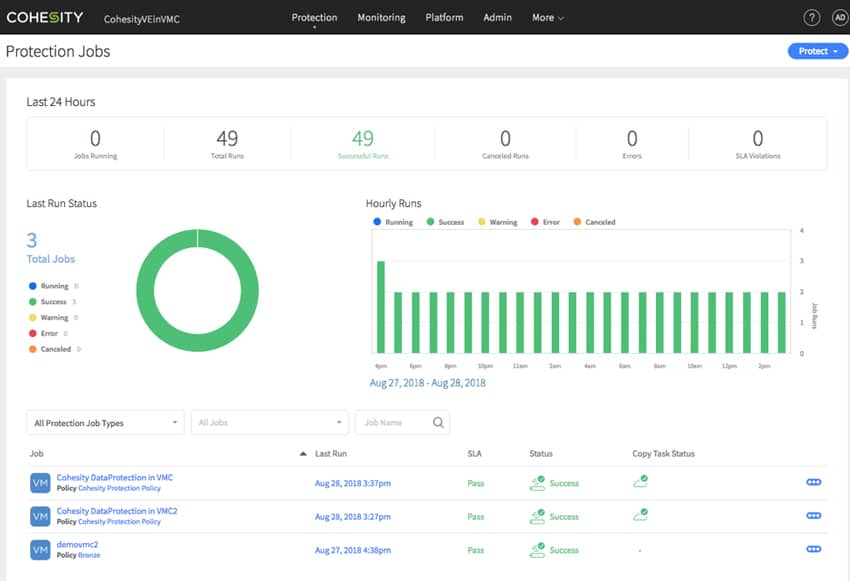
Task: Sort by the Last Run column header
Action: pos(331,454)
